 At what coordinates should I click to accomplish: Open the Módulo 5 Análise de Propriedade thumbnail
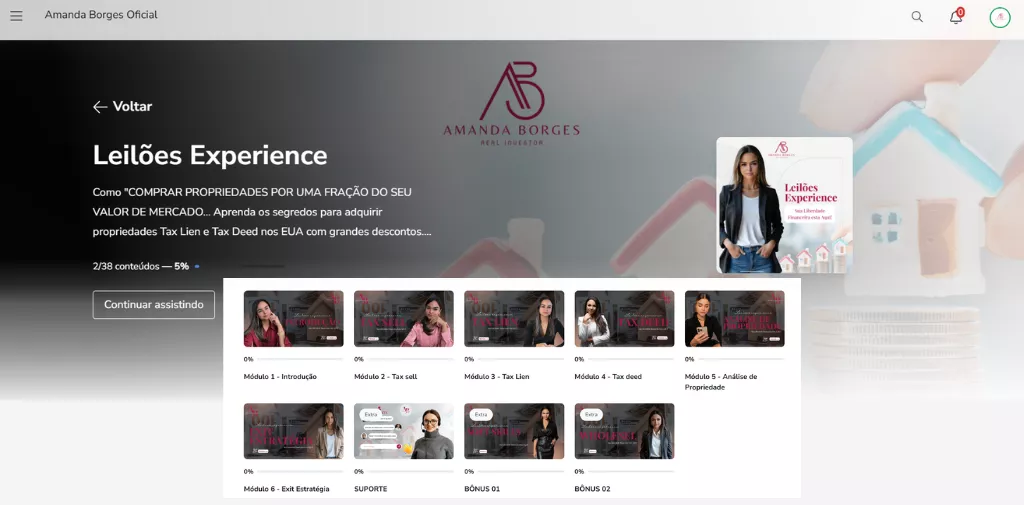(x=735, y=319)
